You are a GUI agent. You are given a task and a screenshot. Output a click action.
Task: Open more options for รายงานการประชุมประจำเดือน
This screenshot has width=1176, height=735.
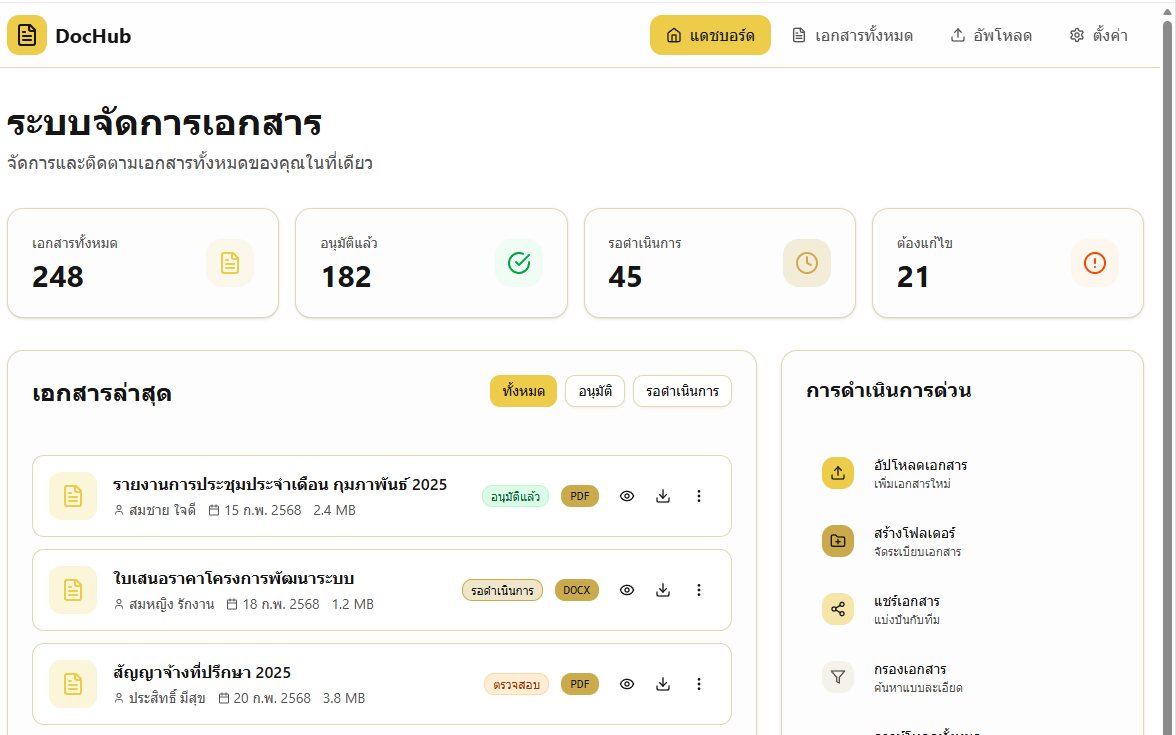click(698, 496)
